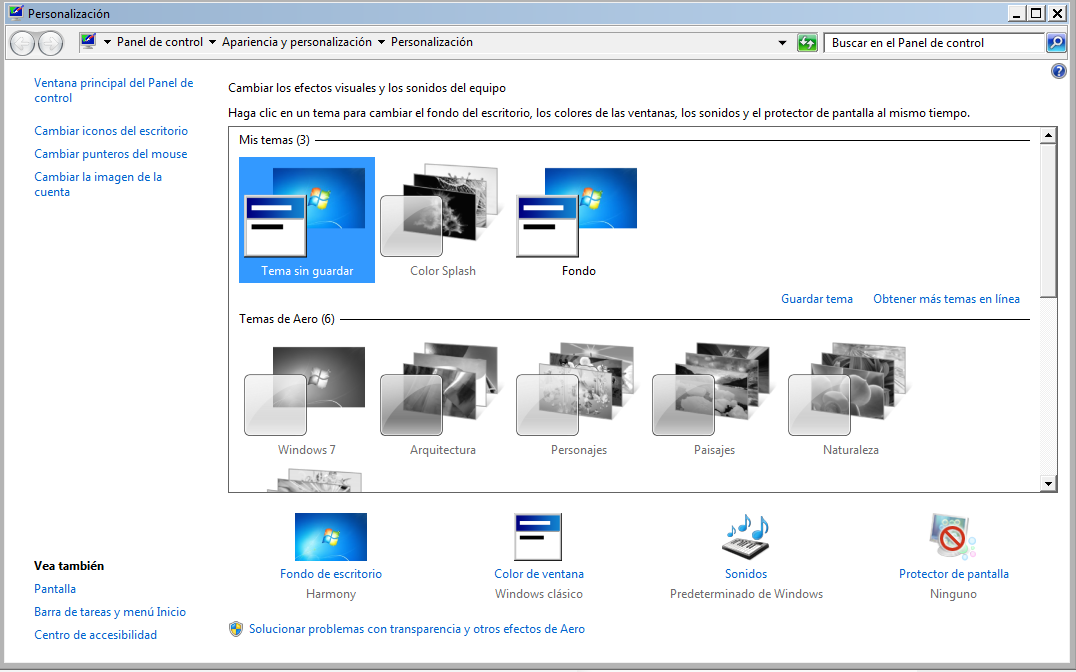Click the Back navigation arrow
Screen dimensions: 1076x672
(x=23, y=43)
